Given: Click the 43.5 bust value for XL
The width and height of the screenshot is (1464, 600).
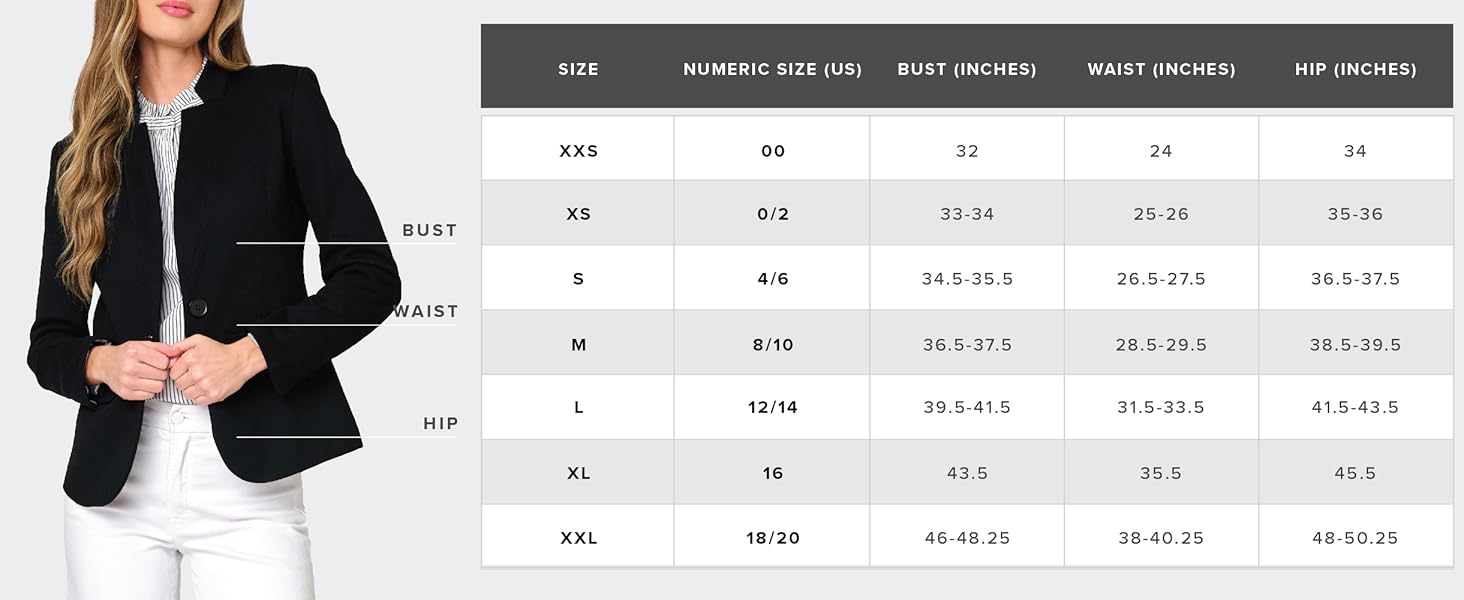Looking at the screenshot, I should (x=967, y=473).
